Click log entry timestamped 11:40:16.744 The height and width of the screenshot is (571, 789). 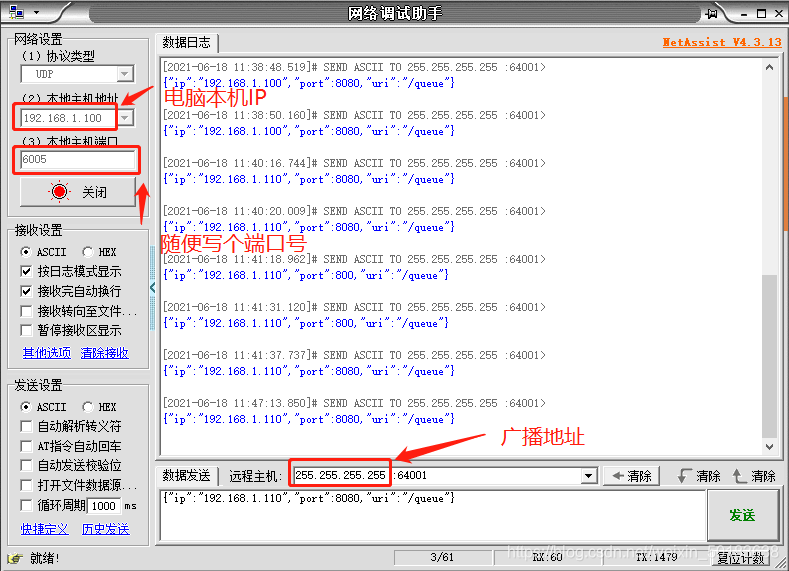pyautogui.click(x=354, y=164)
